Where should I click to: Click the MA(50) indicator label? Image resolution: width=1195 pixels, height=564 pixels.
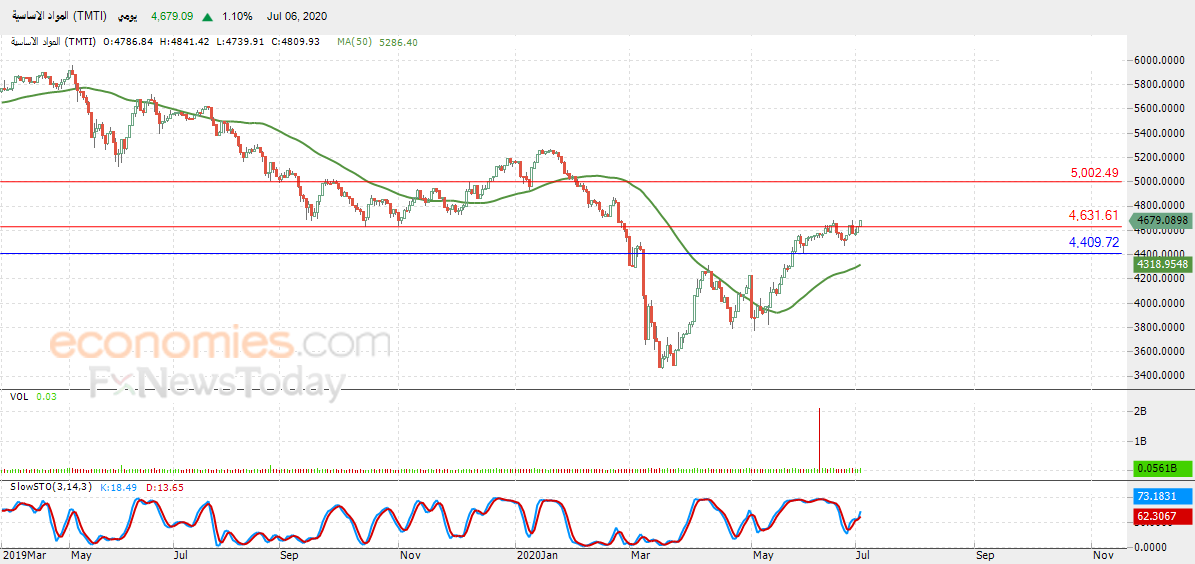[x=354, y=42]
